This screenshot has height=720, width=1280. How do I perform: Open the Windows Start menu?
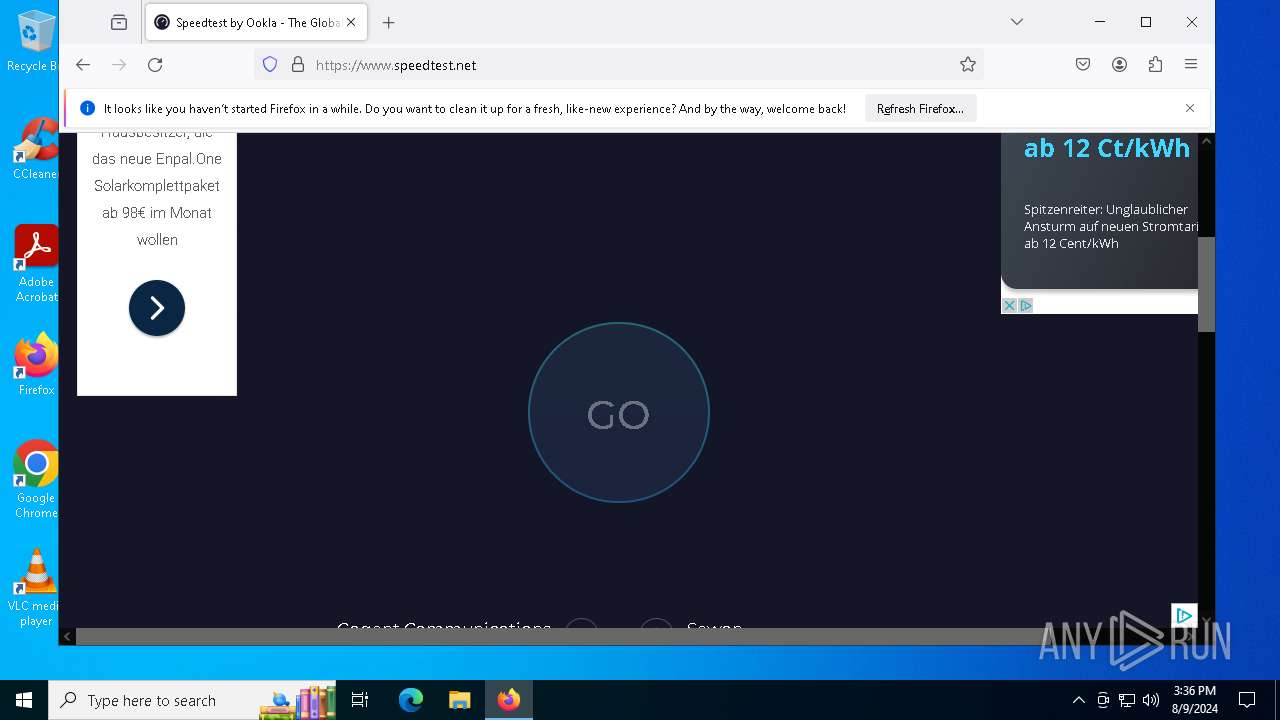[x=24, y=700]
